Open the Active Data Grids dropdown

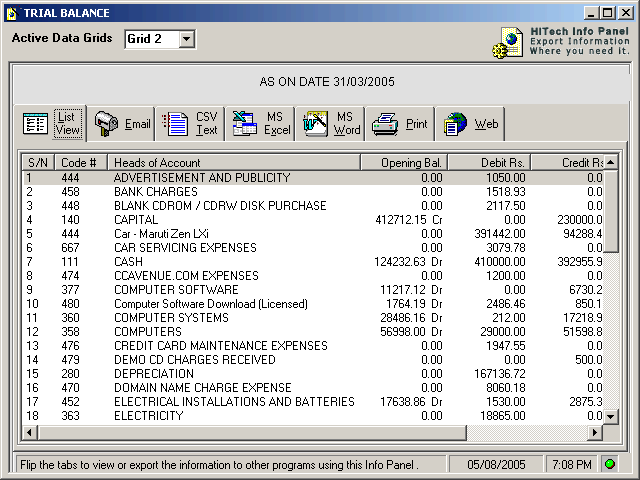[186, 39]
